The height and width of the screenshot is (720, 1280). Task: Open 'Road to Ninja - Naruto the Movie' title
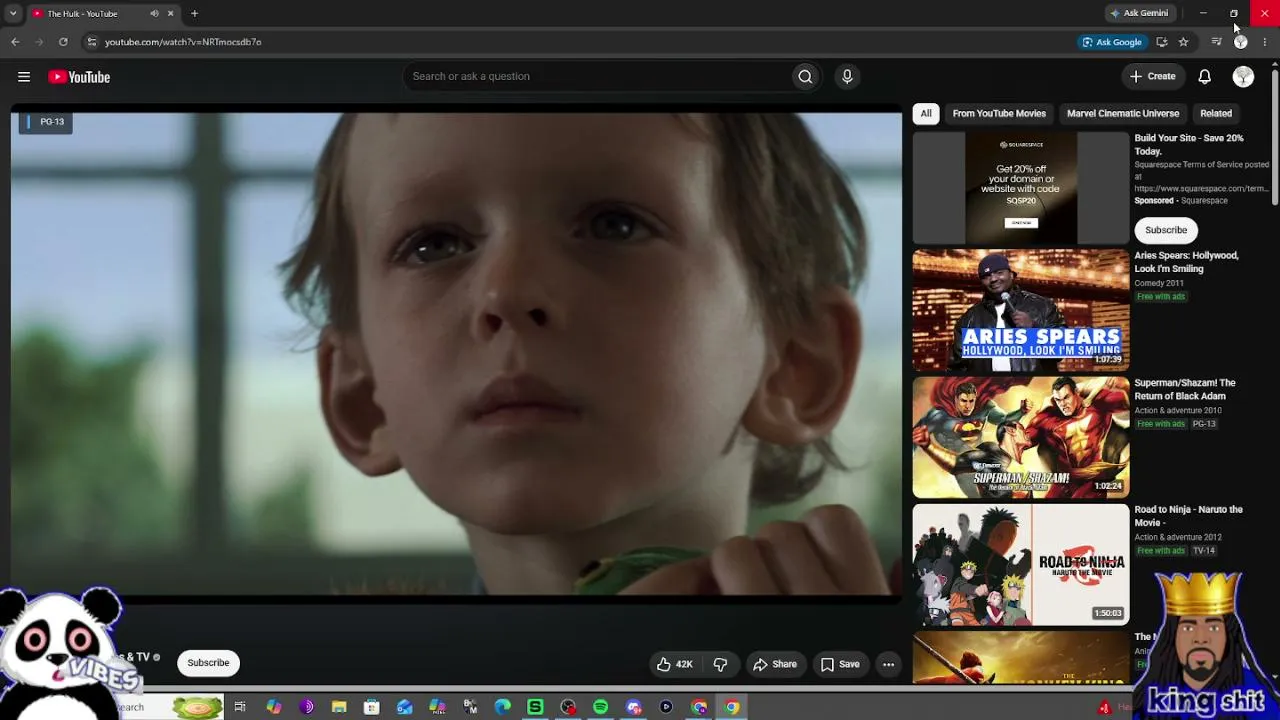point(1188,516)
